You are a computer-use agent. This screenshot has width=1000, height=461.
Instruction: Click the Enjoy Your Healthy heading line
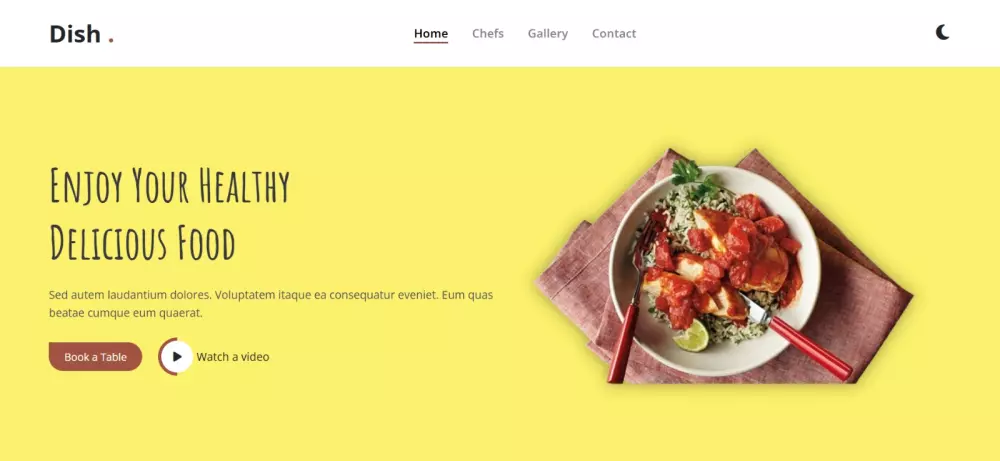(170, 185)
